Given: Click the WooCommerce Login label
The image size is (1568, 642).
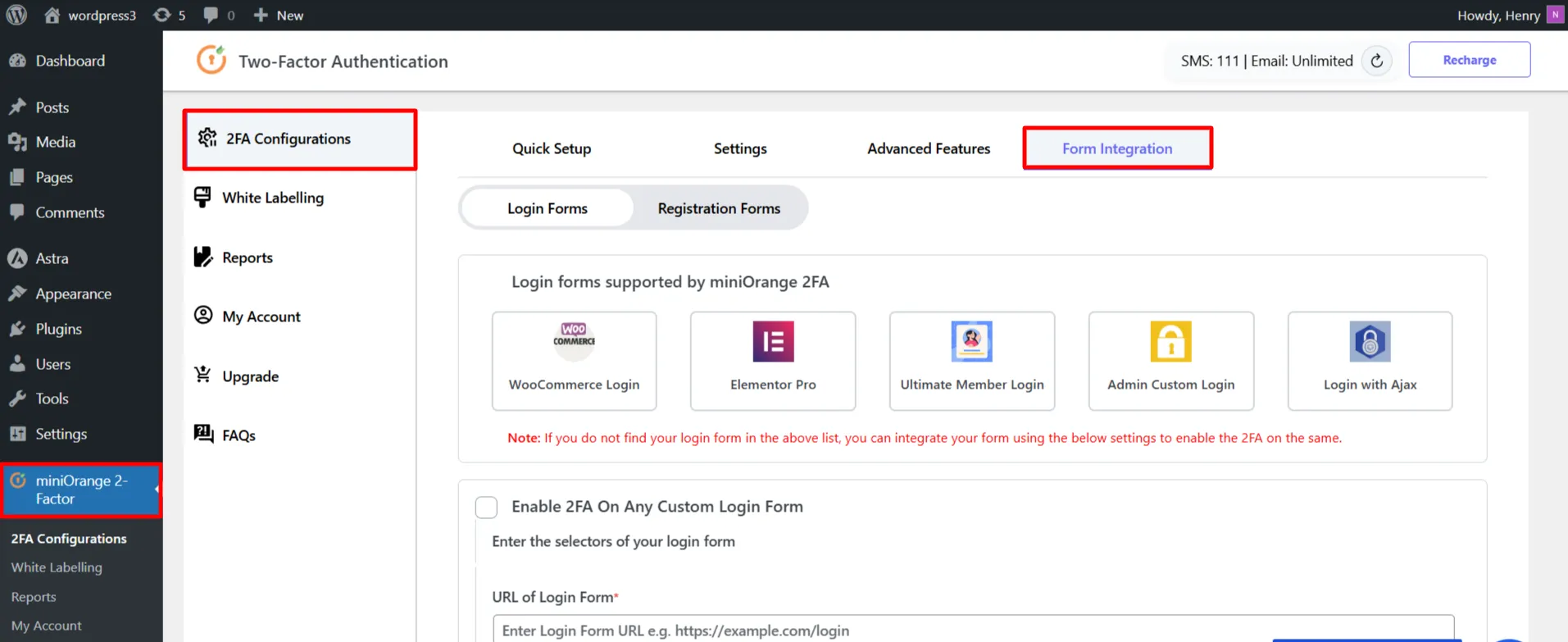Looking at the screenshot, I should [574, 385].
